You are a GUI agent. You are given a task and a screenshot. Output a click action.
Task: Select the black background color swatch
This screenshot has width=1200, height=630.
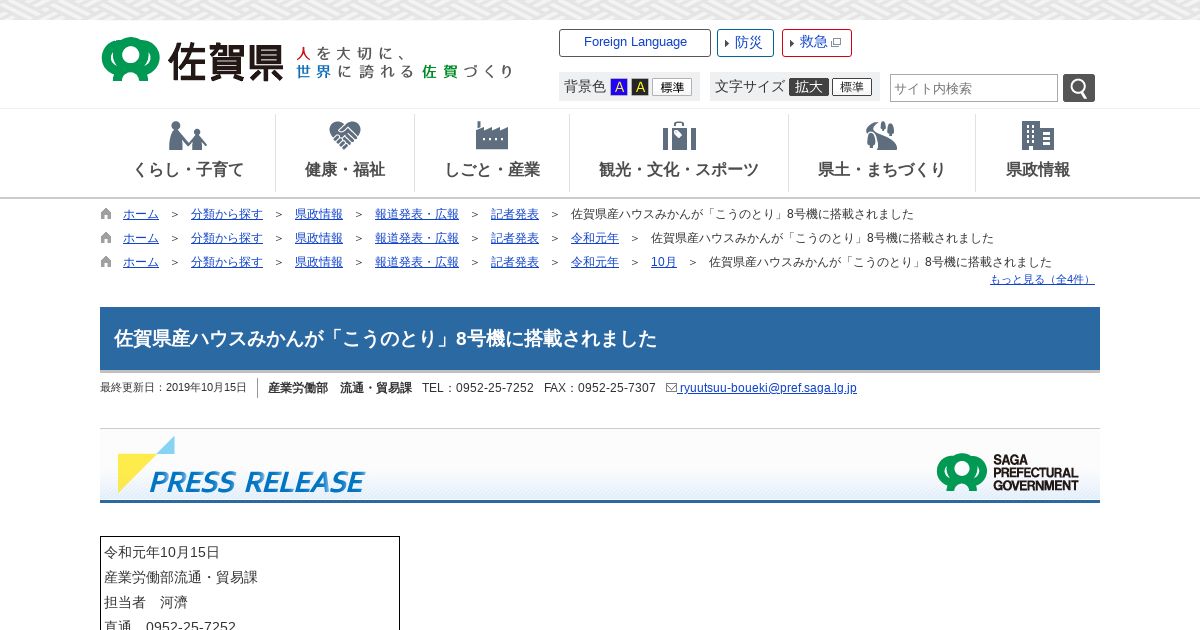640,87
